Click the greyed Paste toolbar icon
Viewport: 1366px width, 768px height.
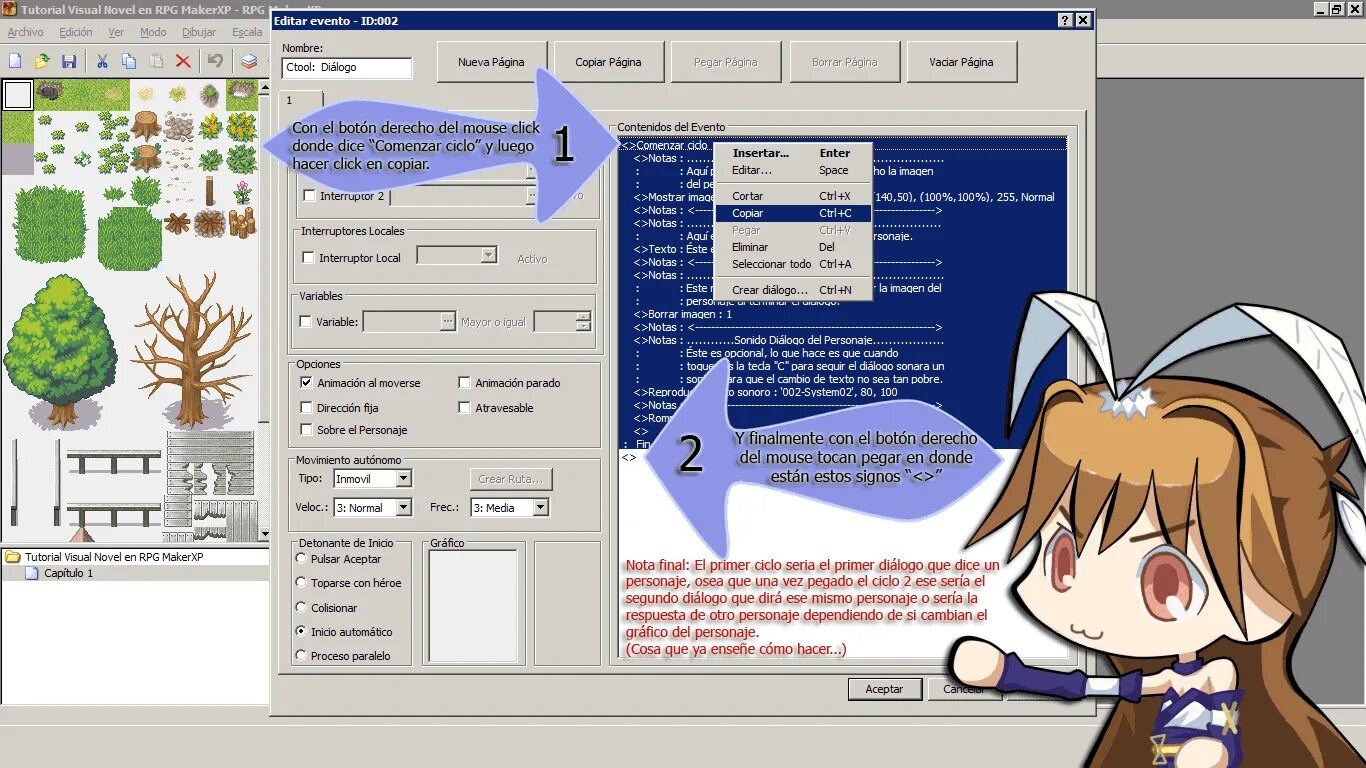[156, 61]
